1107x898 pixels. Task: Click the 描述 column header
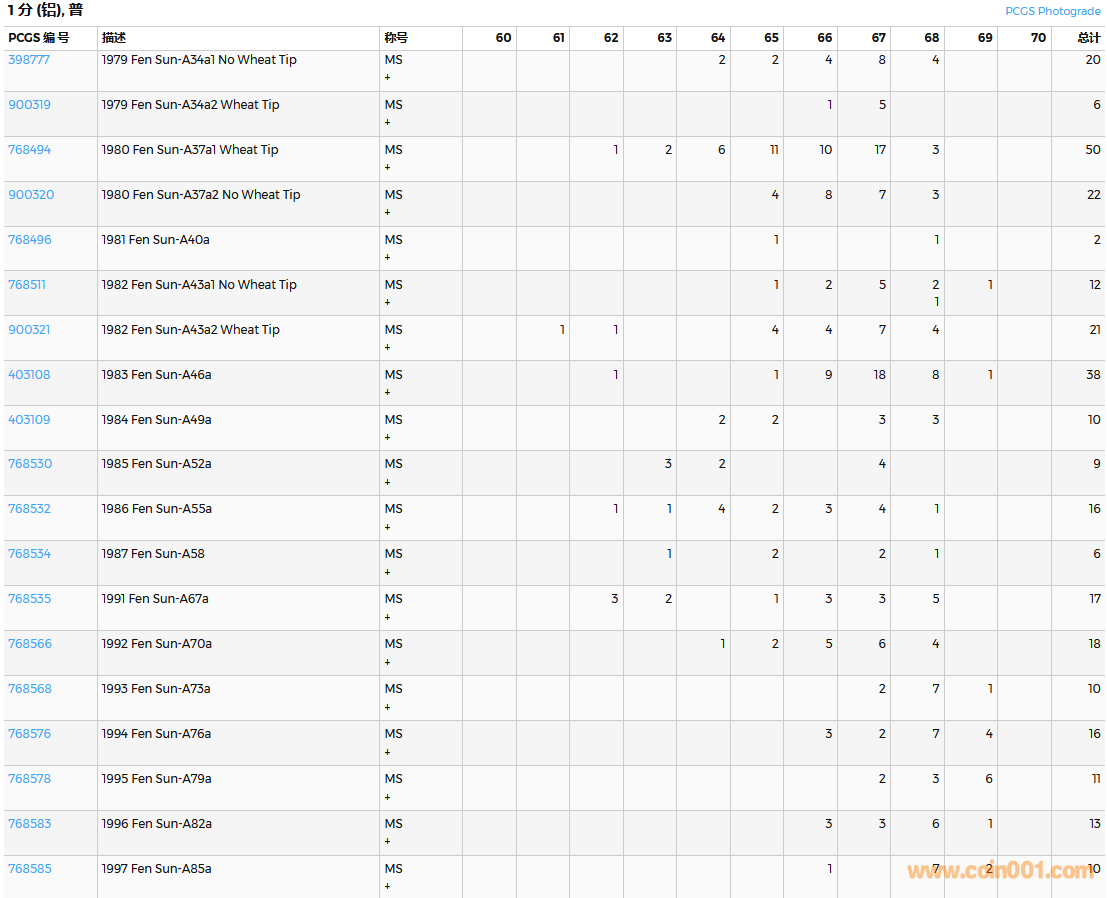point(113,38)
